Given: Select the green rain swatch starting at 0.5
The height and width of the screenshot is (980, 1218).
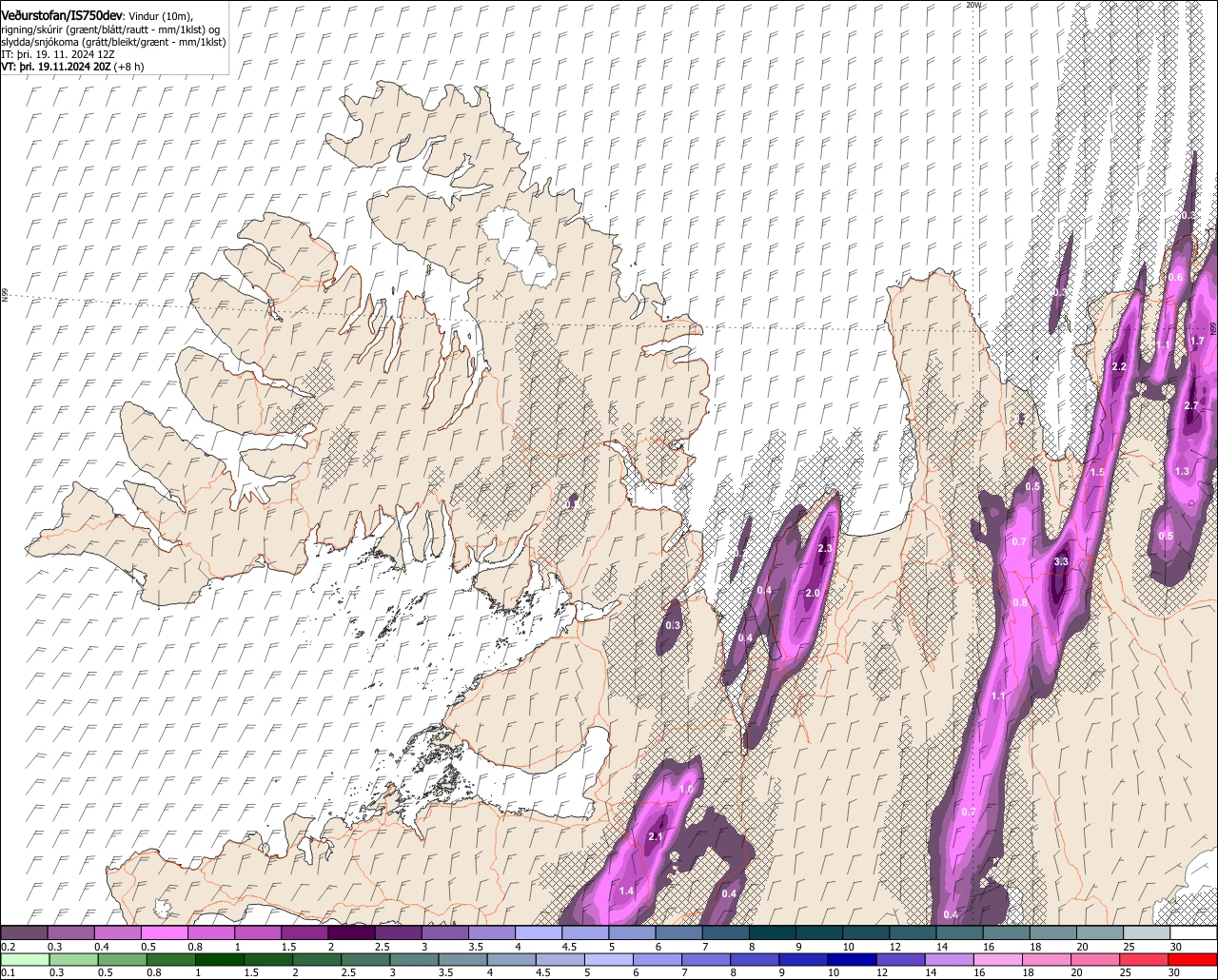Looking at the screenshot, I should click(x=122, y=959).
